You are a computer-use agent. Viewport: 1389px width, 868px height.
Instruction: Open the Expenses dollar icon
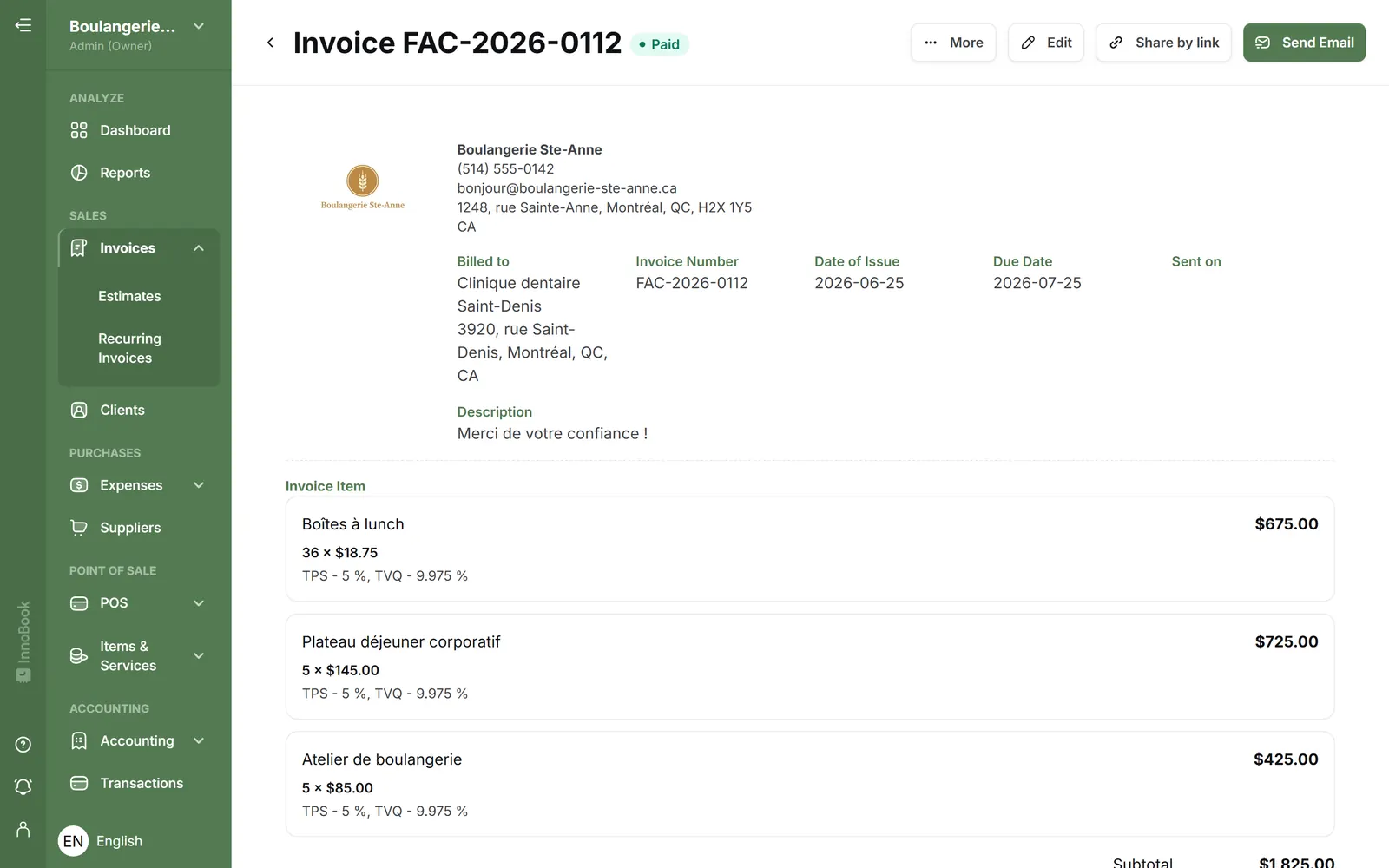(79, 485)
